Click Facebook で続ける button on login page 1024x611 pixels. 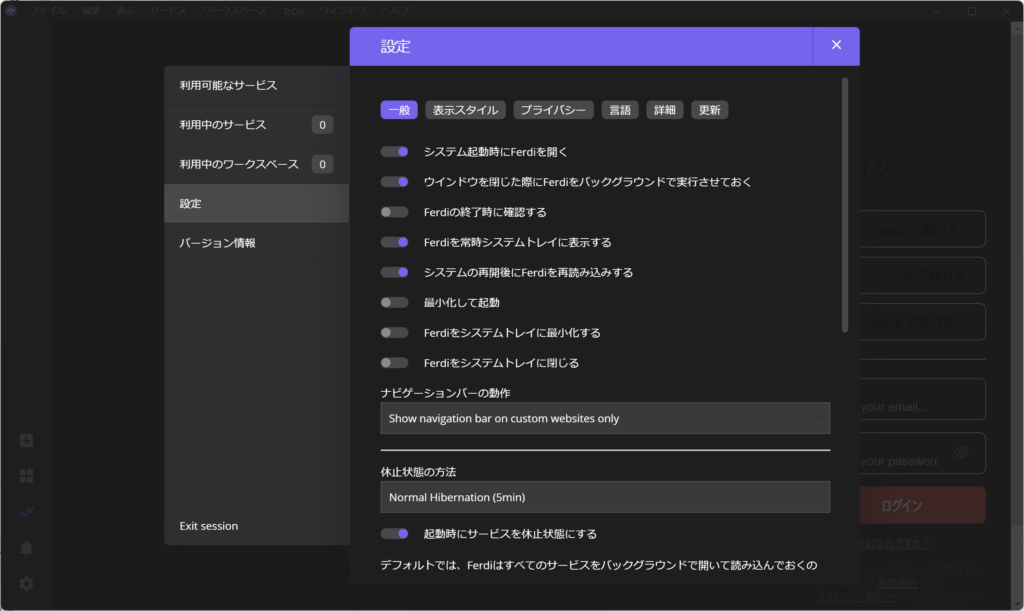[x=922, y=275]
